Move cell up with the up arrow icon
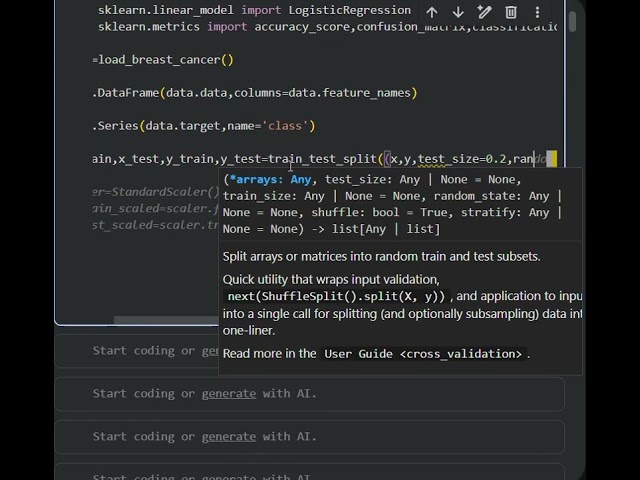Viewport: 640px width, 480px height. 432,12
